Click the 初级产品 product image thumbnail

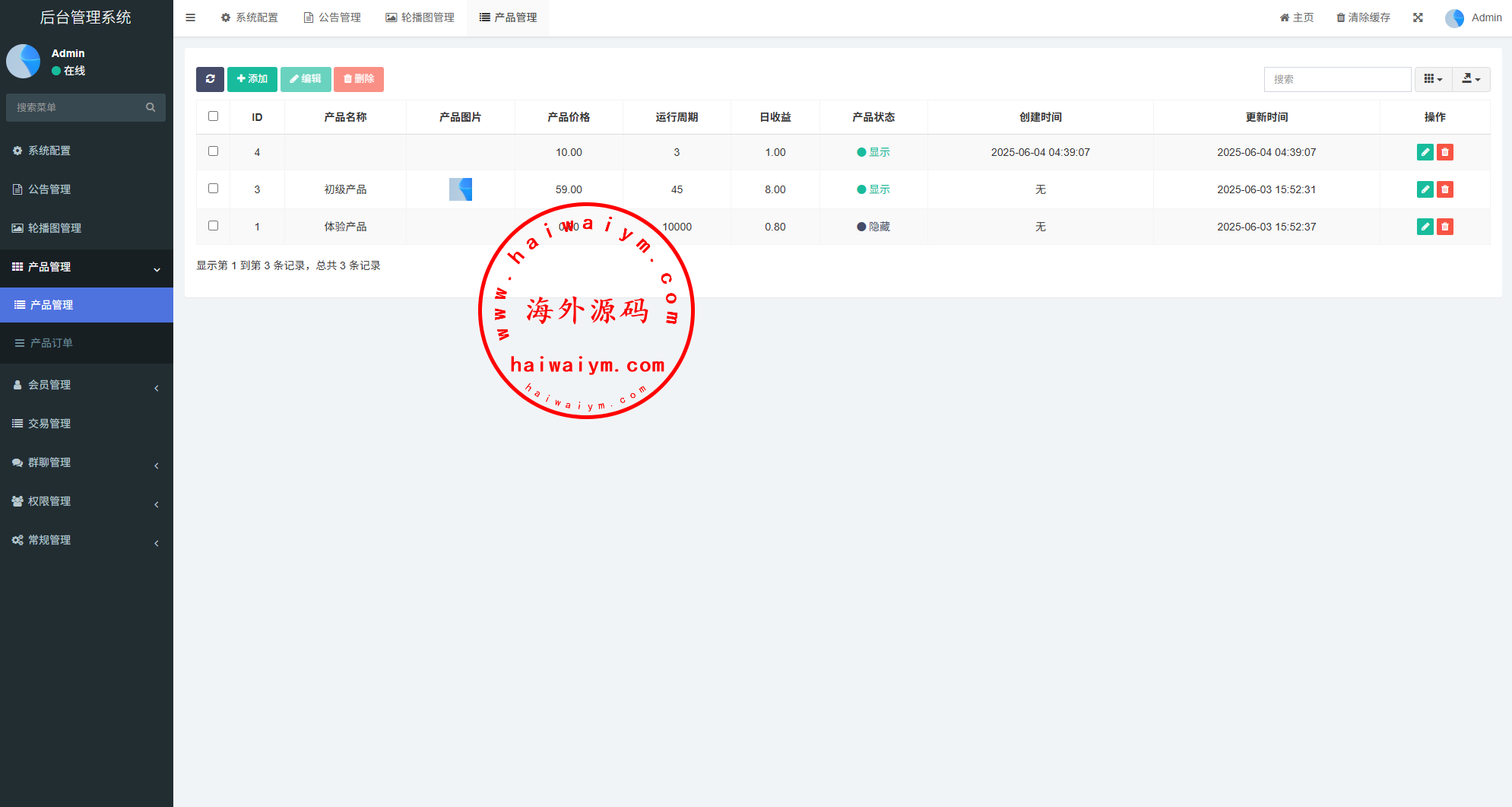pyautogui.click(x=461, y=189)
